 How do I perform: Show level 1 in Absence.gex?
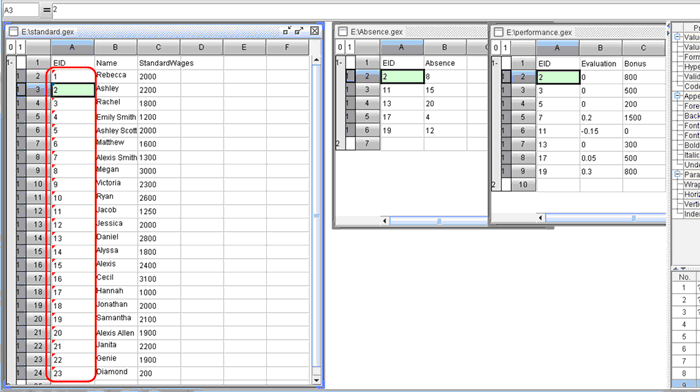point(350,47)
